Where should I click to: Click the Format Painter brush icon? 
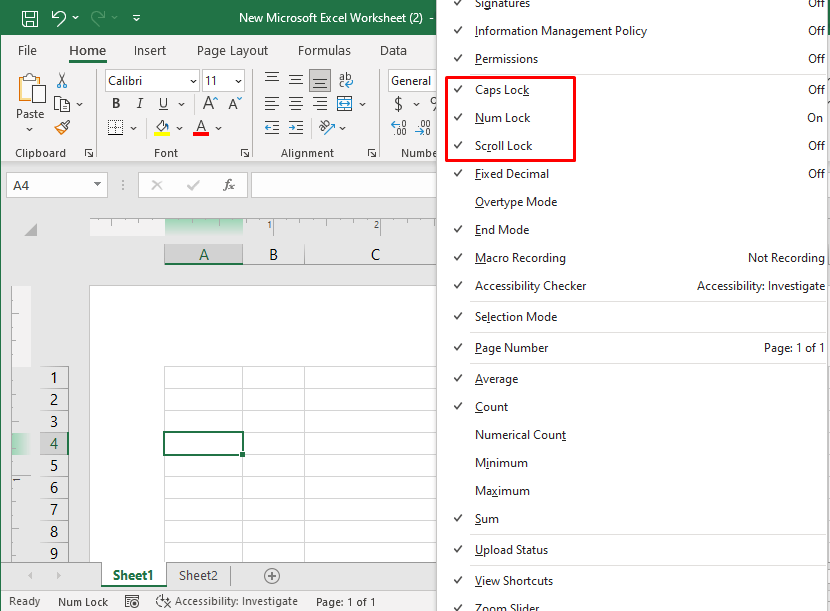(x=62, y=127)
